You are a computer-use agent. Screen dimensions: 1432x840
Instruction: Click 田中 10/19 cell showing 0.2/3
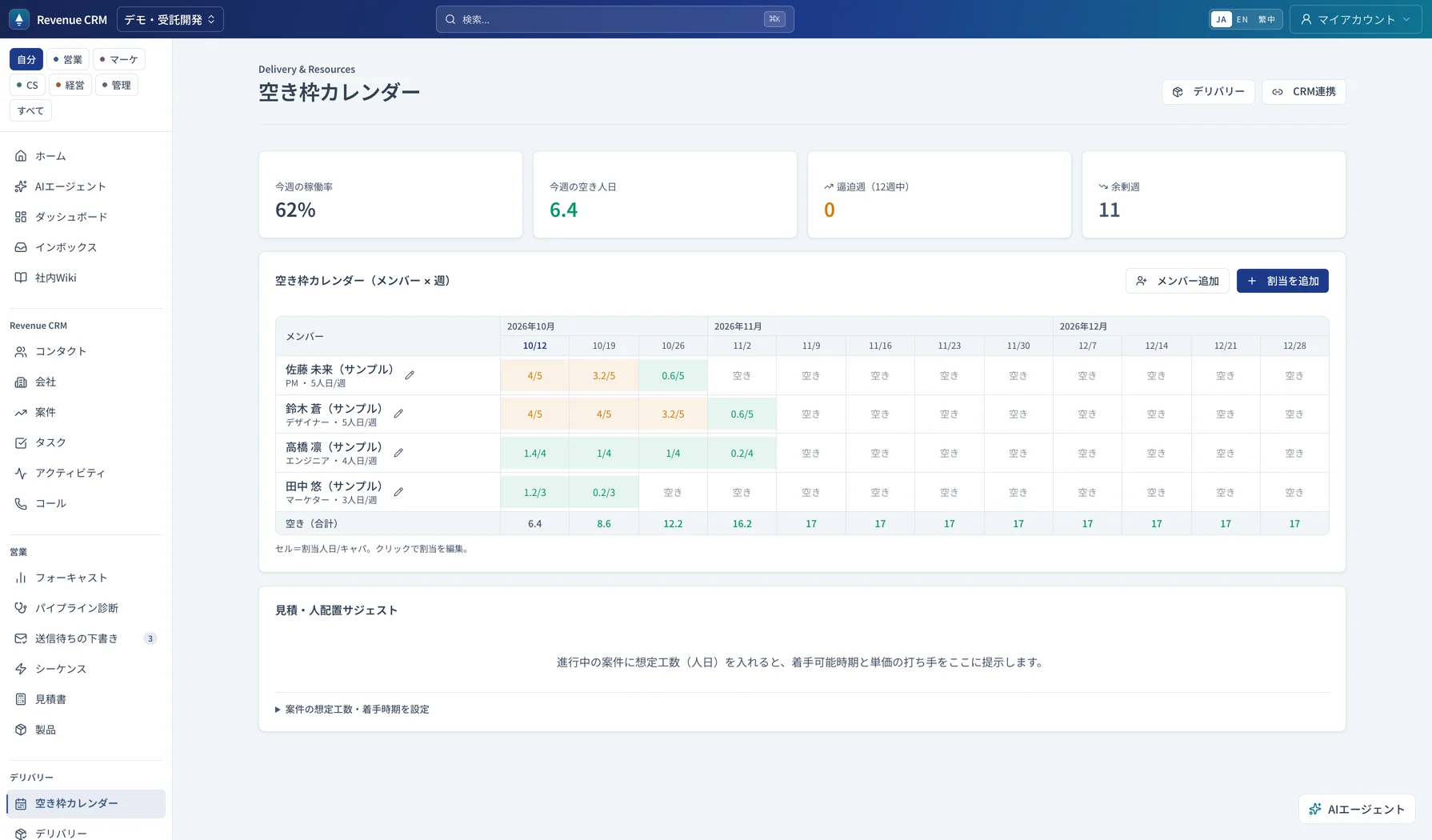pyautogui.click(x=604, y=492)
